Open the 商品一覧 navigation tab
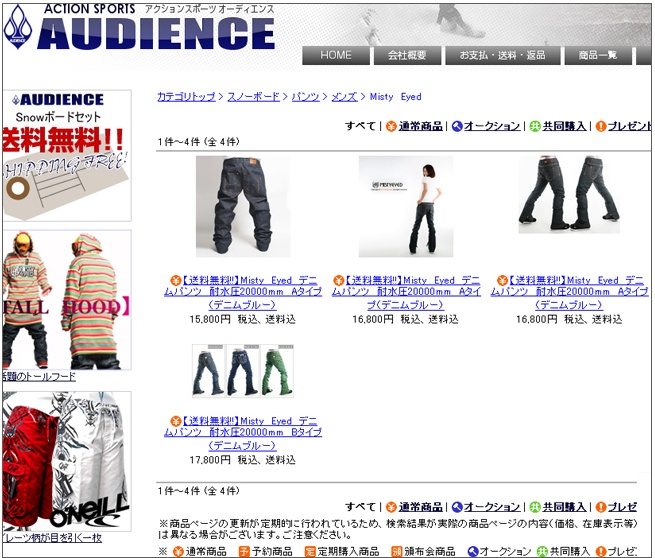655x558 pixels. click(598, 55)
